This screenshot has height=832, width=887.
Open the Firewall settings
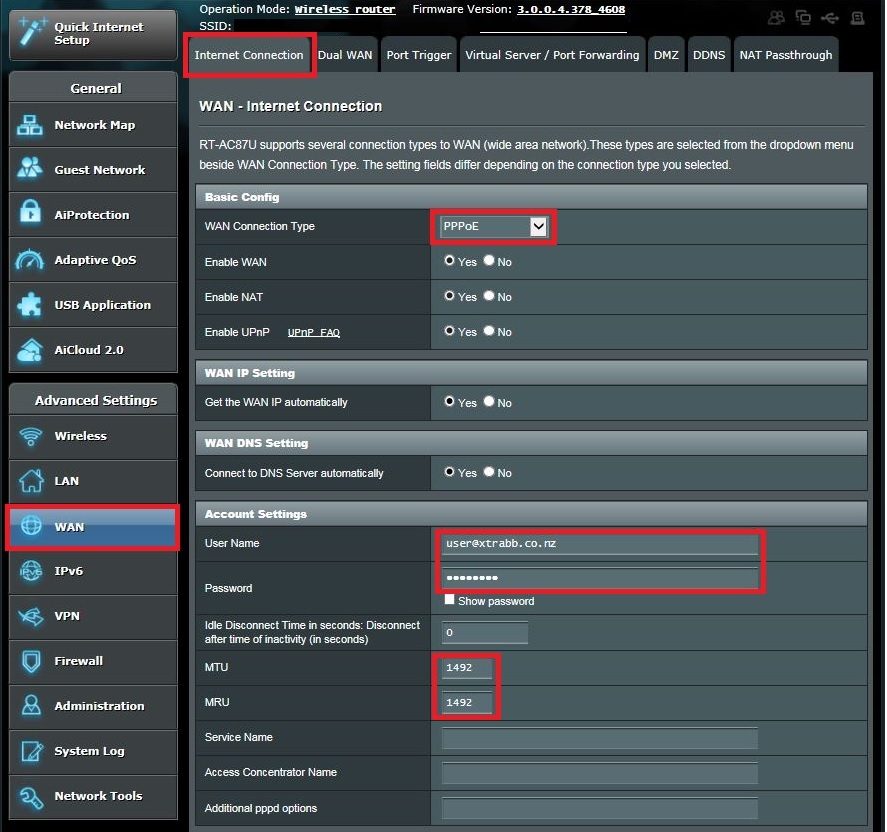click(x=92, y=661)
